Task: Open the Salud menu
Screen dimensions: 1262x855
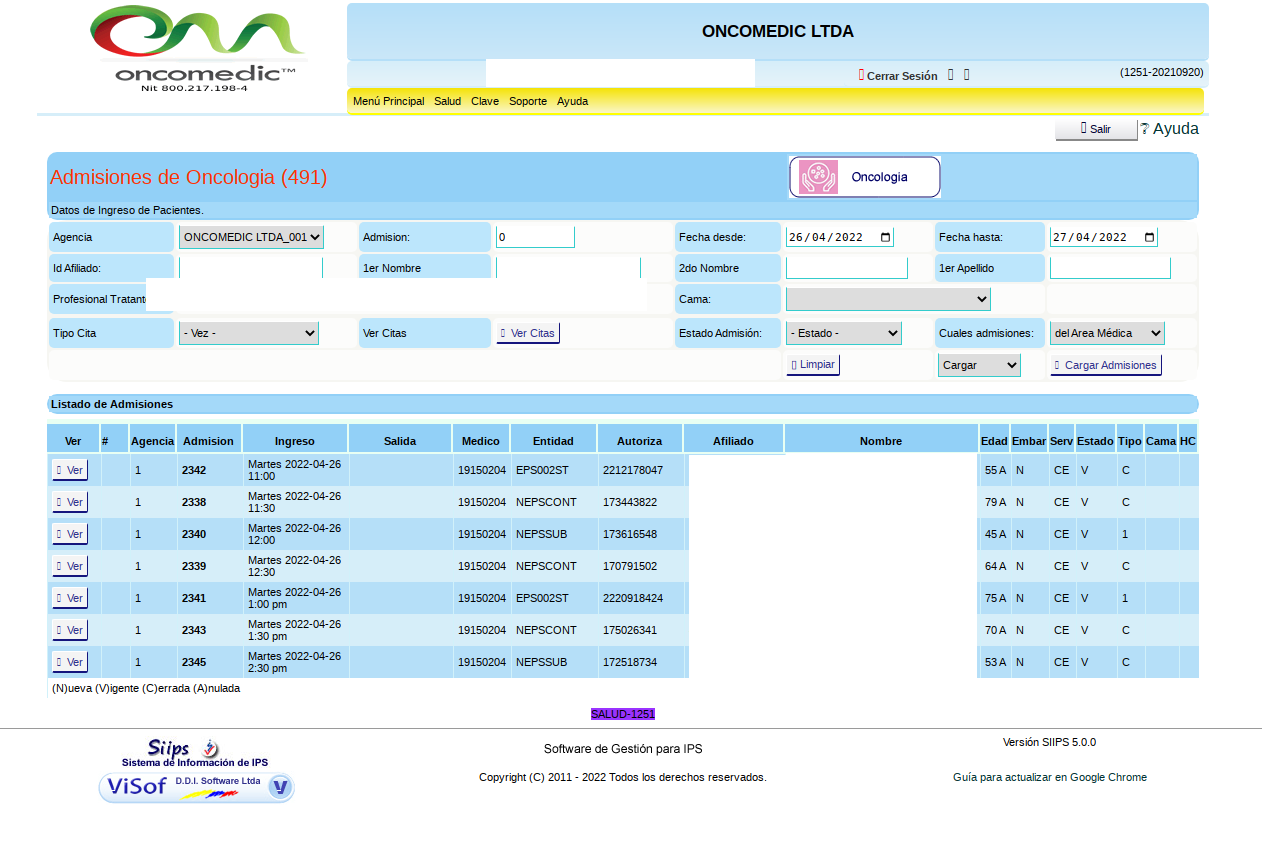Action: point(447,101)
